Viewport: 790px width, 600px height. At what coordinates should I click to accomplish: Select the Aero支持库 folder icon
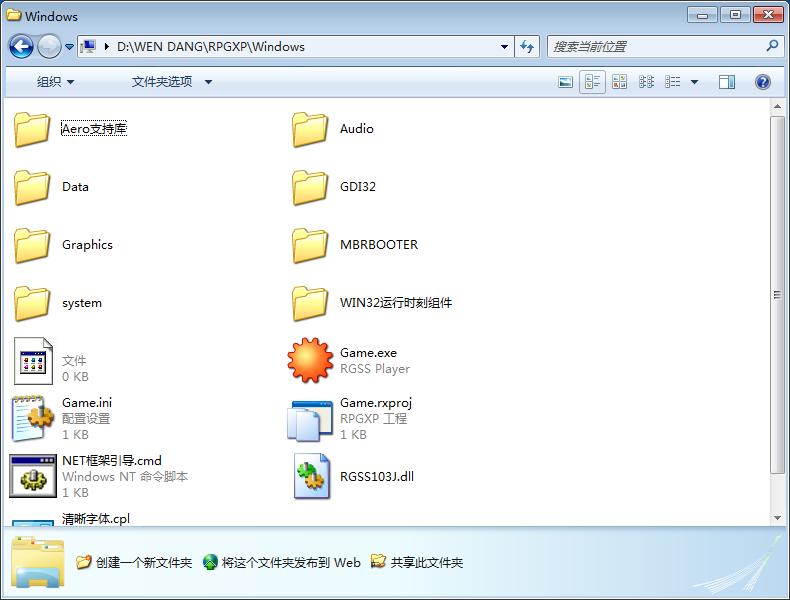tap(32, 129)
